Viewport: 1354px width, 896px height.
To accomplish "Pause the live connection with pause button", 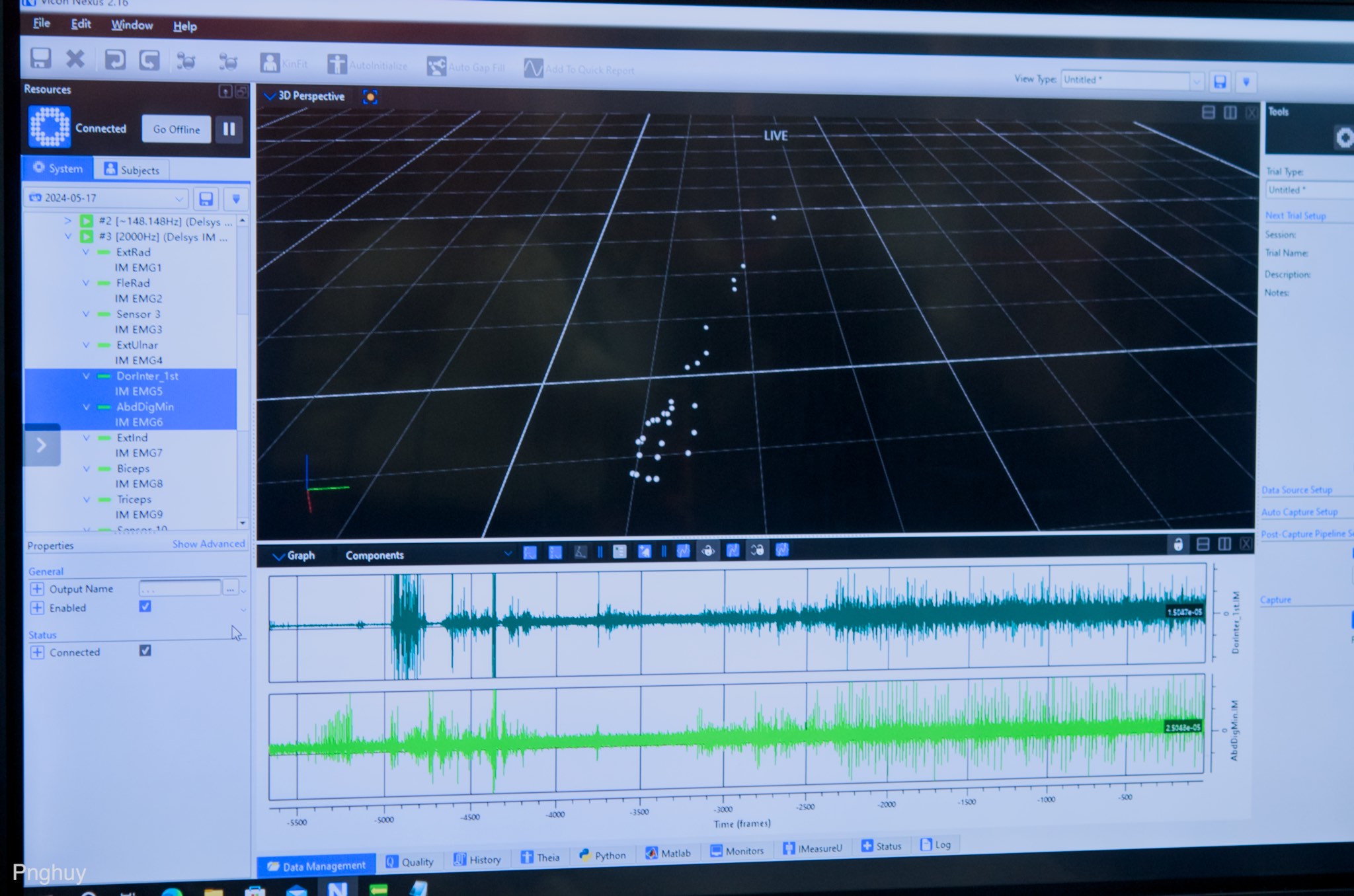I will point(229,129).
